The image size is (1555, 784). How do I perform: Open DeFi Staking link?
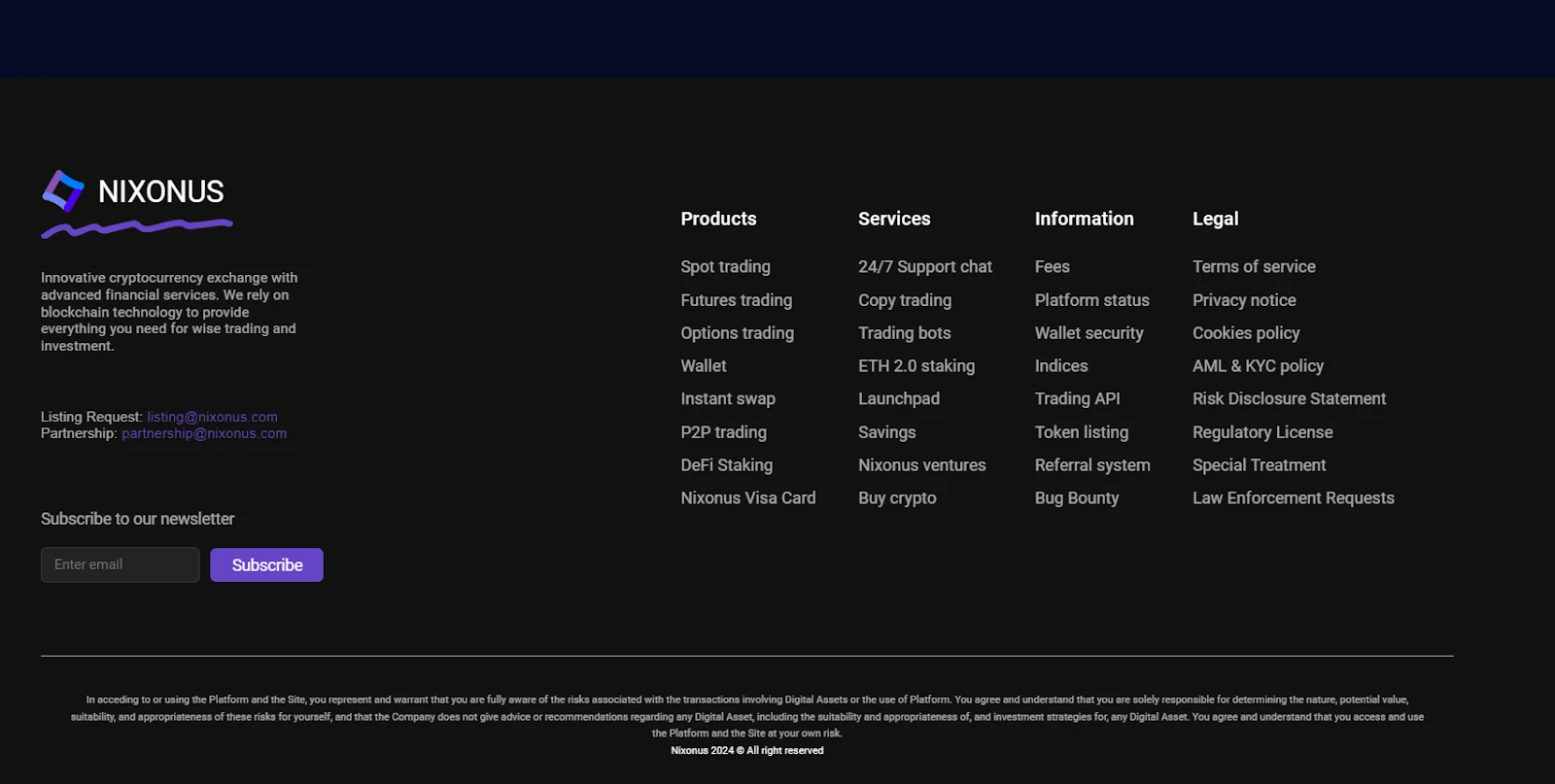726,465
